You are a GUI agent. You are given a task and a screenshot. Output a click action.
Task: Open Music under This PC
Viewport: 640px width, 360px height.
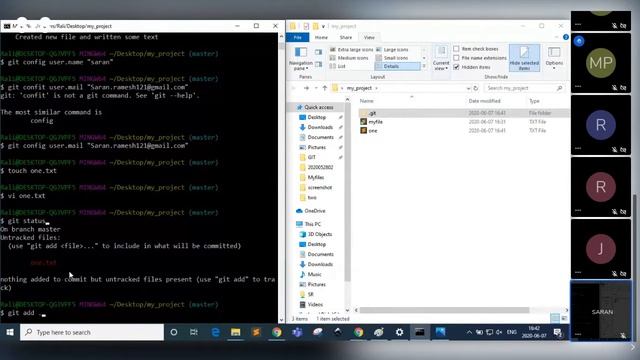tap(314, 274)
